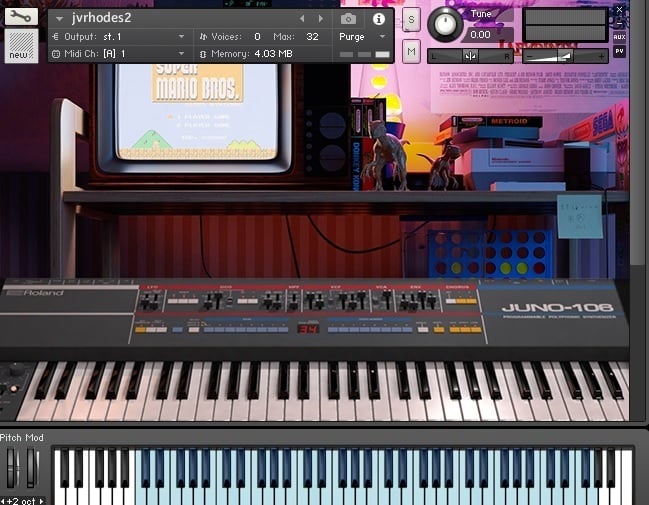This screenshot has height=505, width=649.
Task: Close the instrument with X button
Action: [619, 10]
